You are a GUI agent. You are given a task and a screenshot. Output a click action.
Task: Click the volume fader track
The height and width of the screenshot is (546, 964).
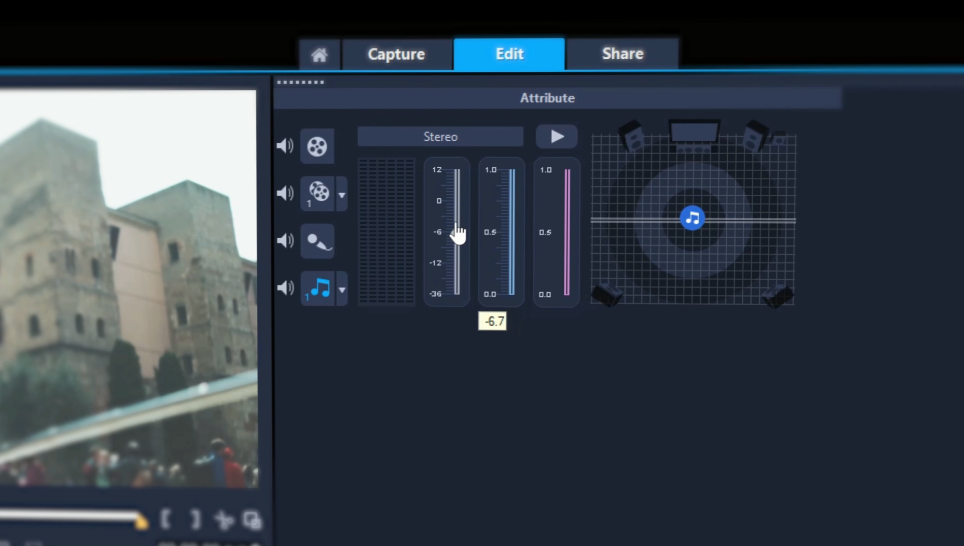457,231
